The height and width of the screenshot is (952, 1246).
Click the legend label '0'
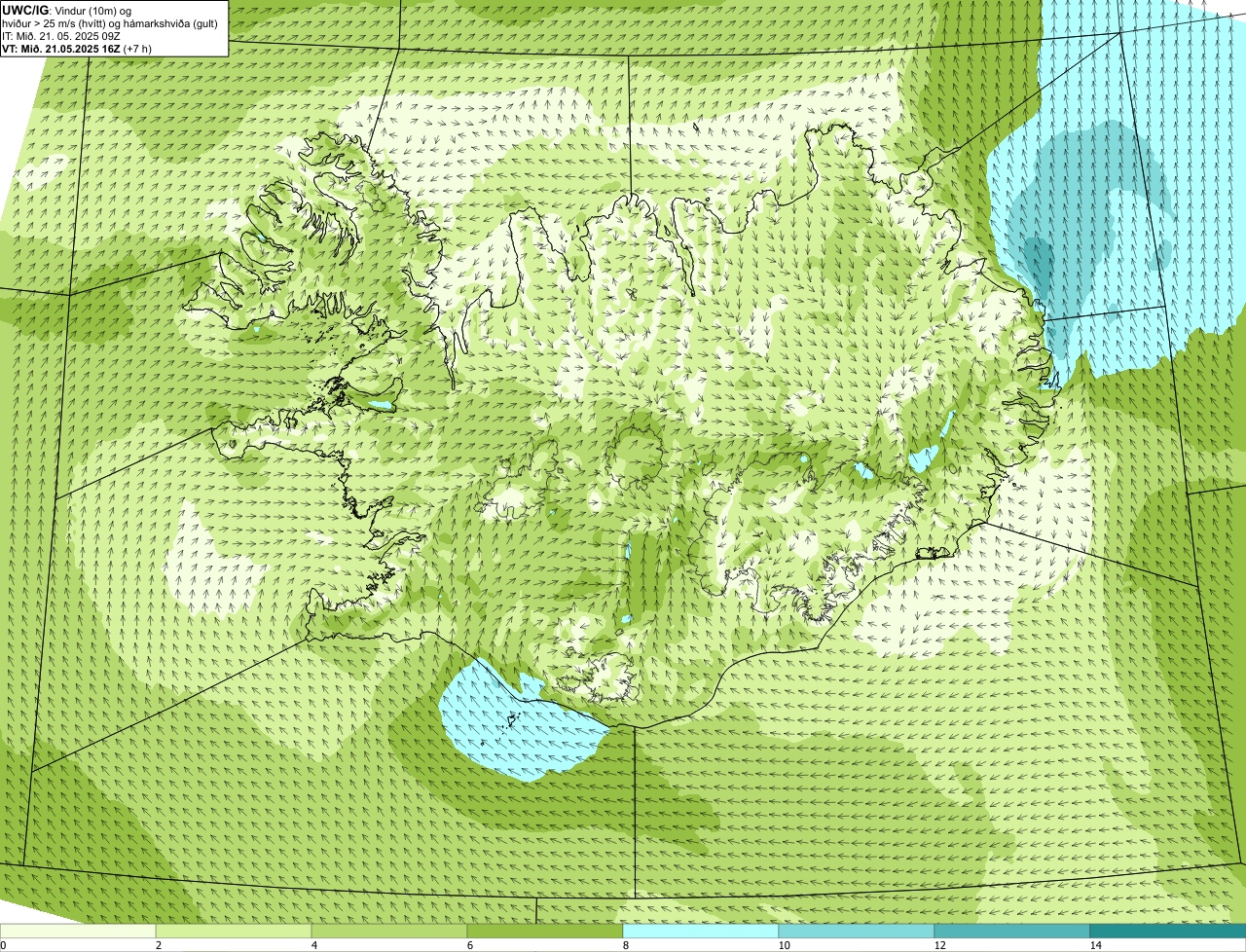[x=3, y=945]
